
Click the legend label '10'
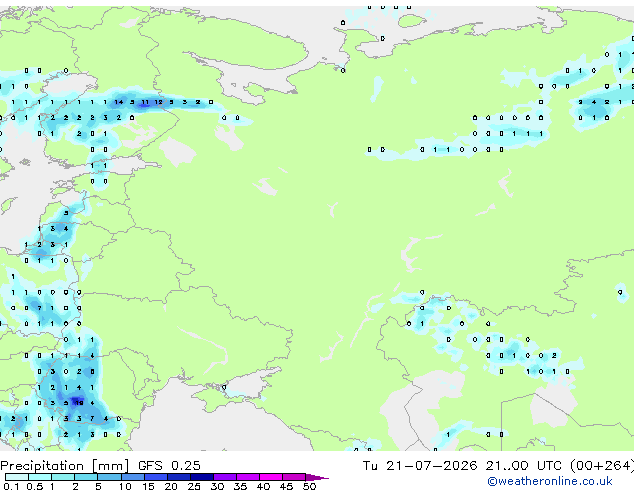tap(125, 486)
